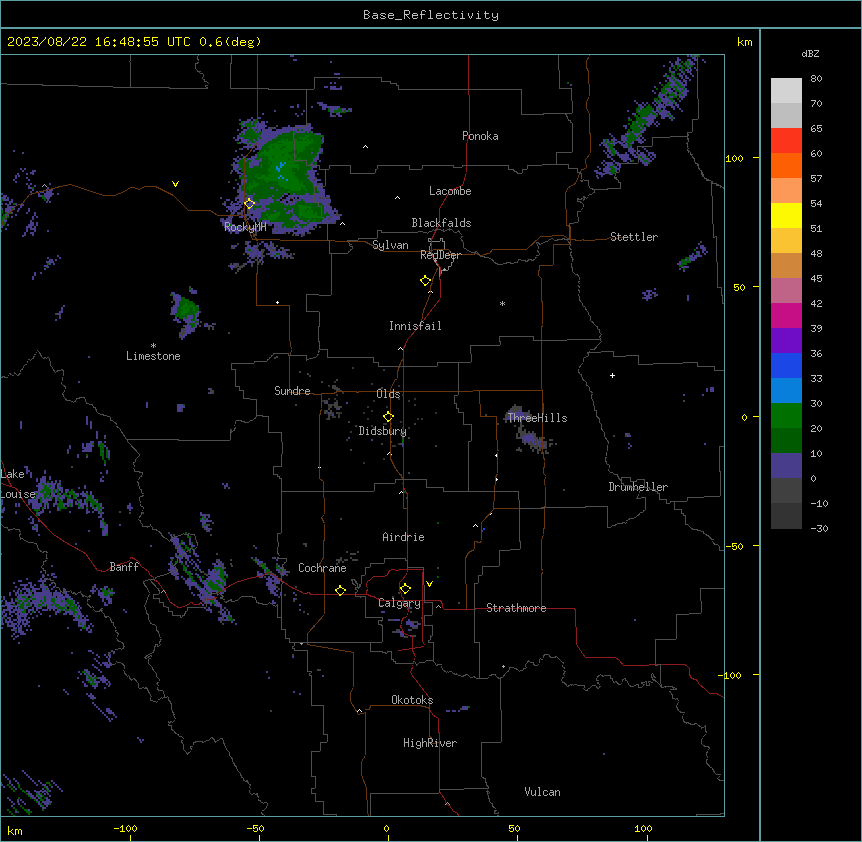Viewport: 862px width, 842px height.
Task: Pick the light blue swatch between 33 and 30
Action: tap(786, 390)
